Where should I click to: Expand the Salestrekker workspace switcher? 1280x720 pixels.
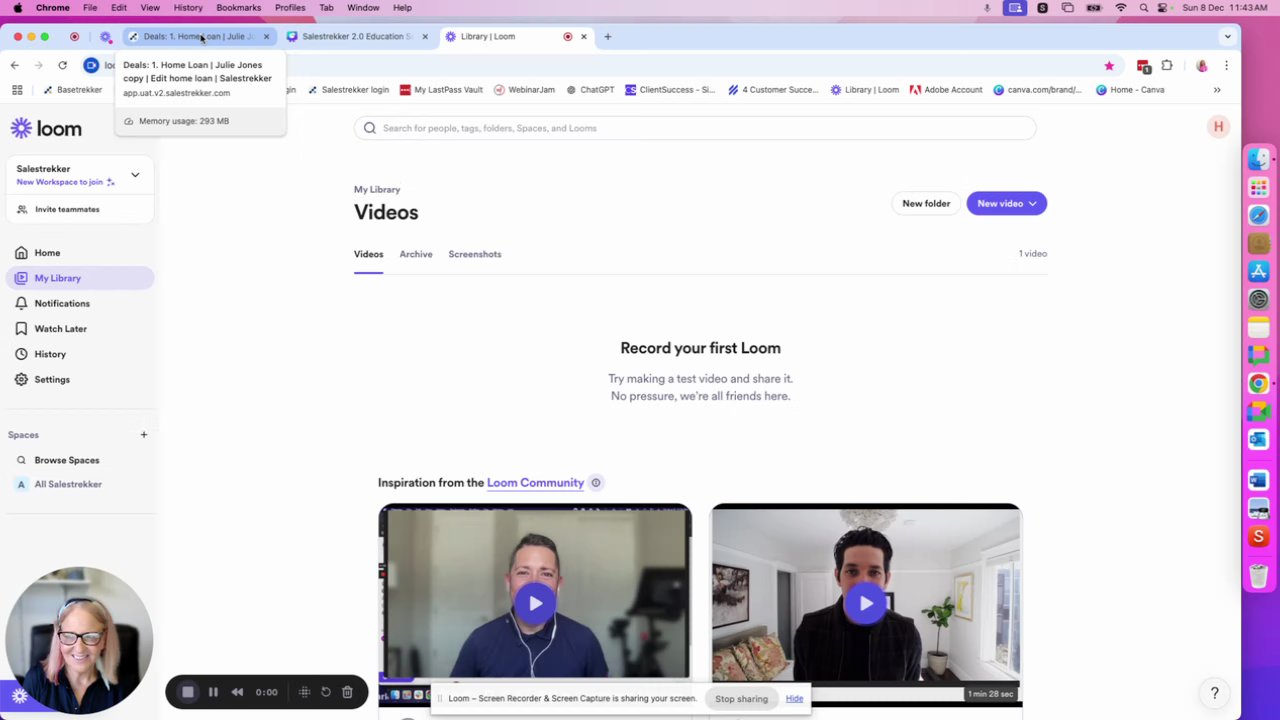[x=135, y=175]
